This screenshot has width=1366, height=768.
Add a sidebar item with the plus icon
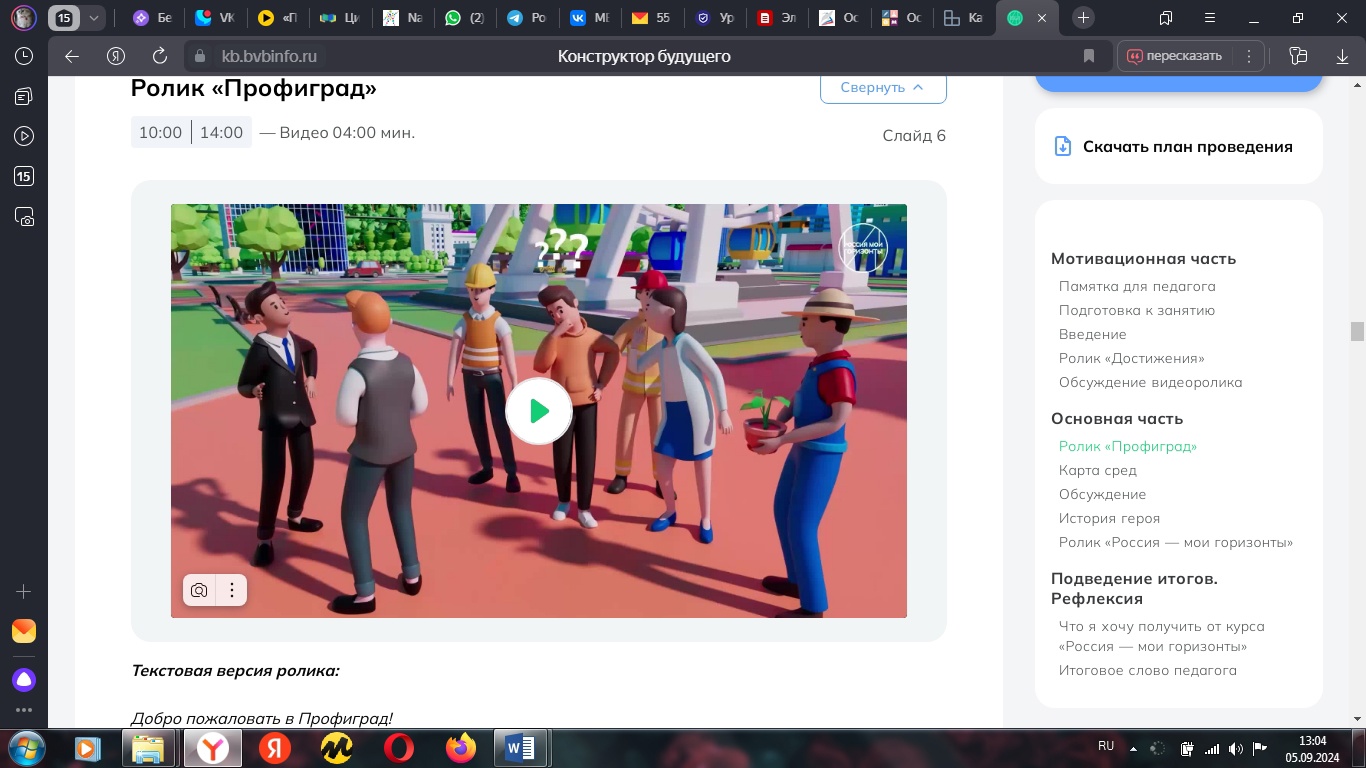coord(24,591)
